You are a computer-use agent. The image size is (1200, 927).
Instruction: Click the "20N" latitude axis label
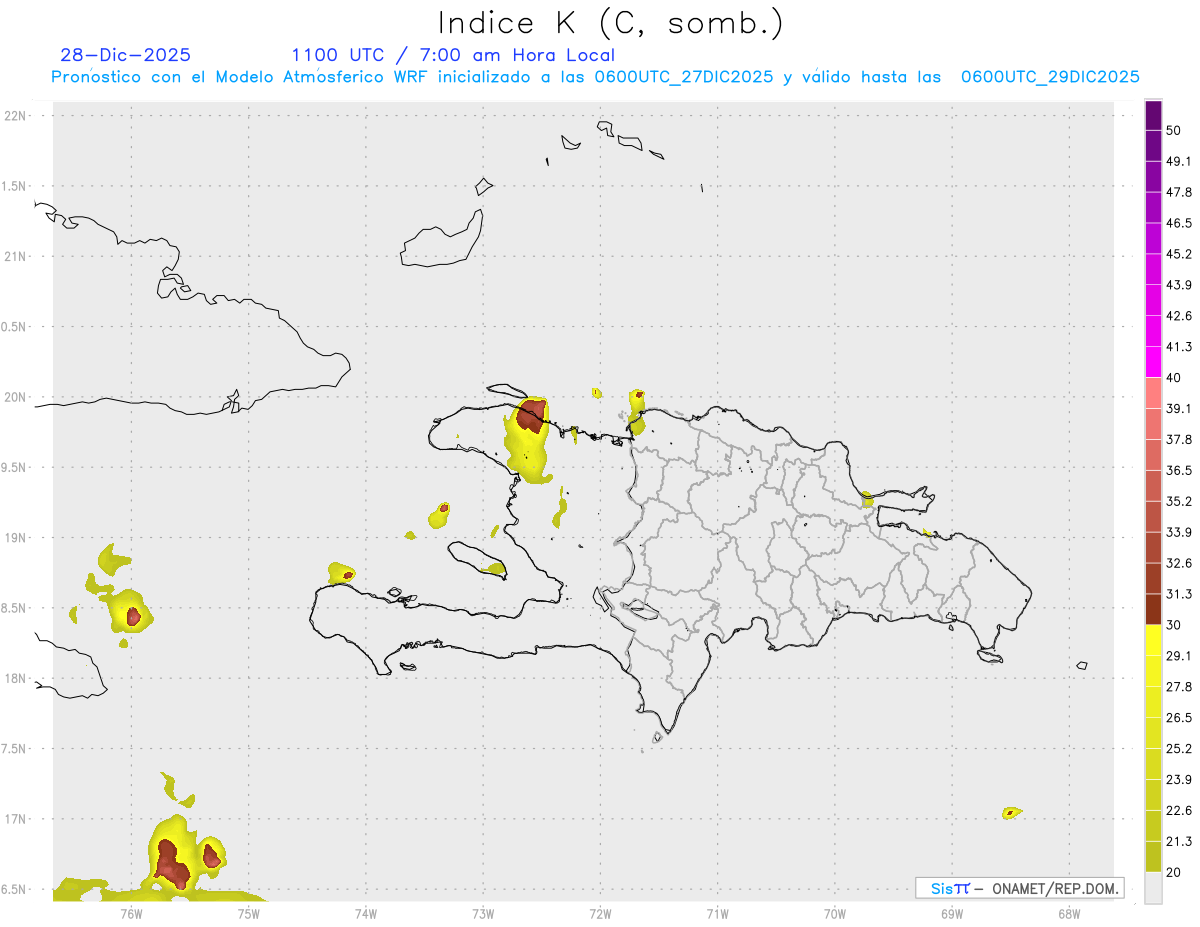coord(15,397)
